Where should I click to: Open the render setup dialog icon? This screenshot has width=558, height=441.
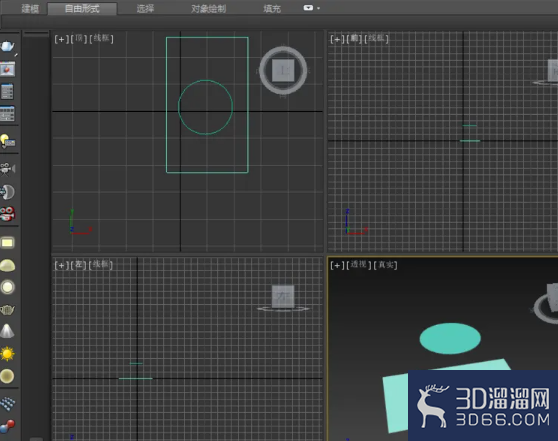click(7, 91)
